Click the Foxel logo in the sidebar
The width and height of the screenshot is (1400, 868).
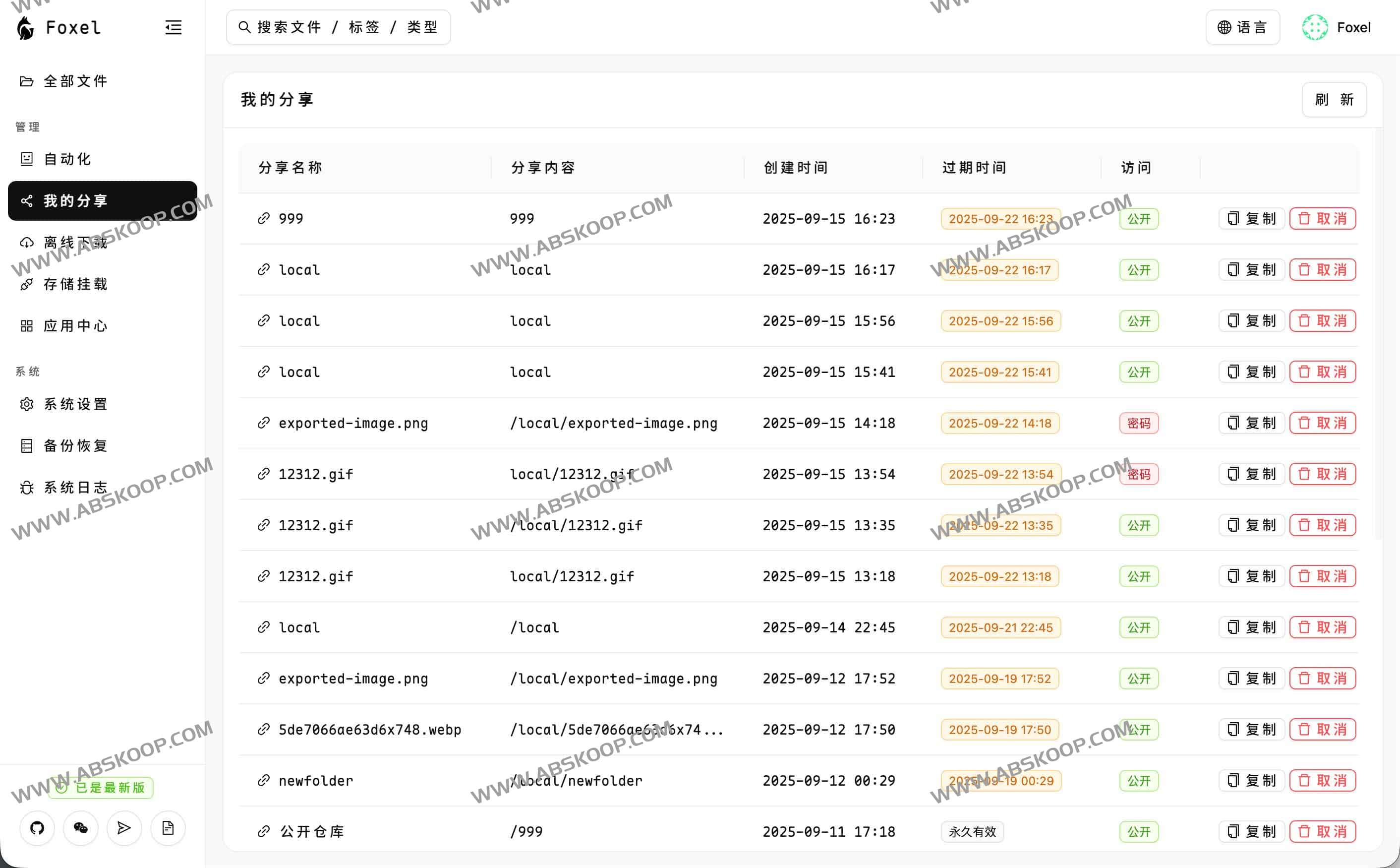(26, 28)
